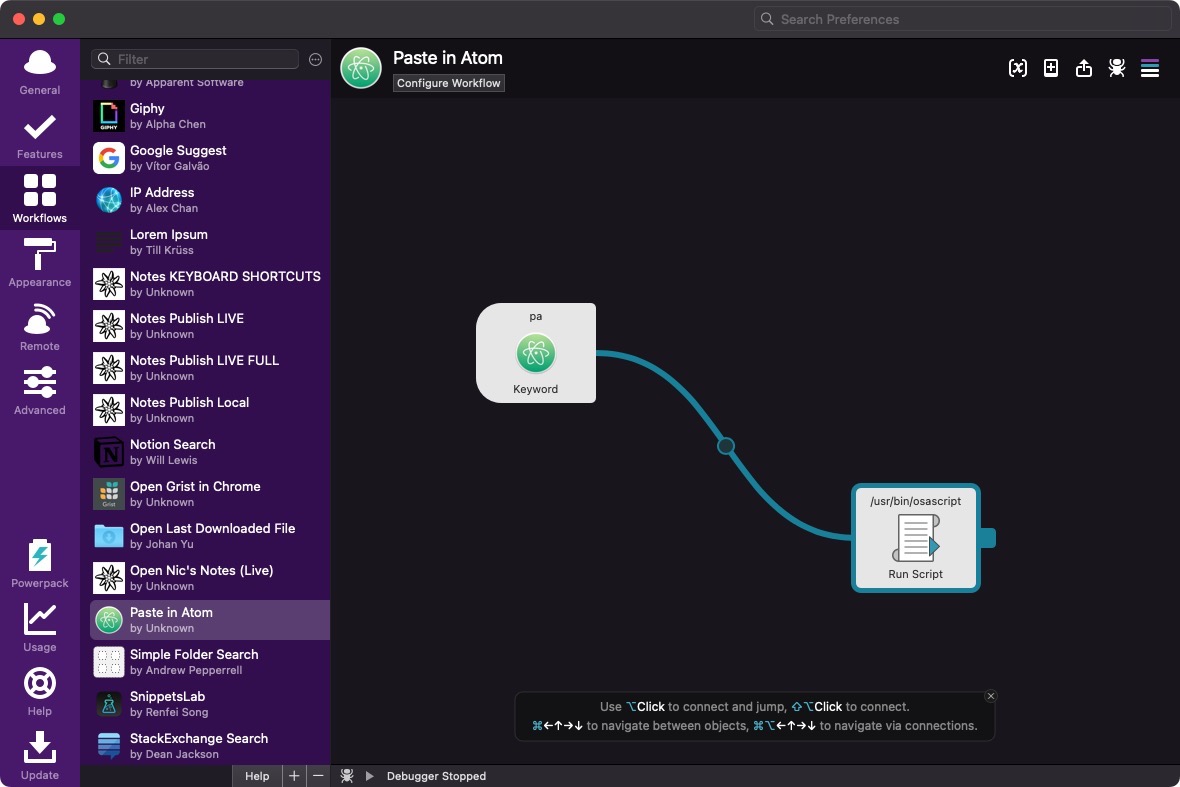The width and height of the screenshot is (1180, 787).
Task: Open the workflow list filter options menu
Action: pyautogui.click(x=315, y=59)
